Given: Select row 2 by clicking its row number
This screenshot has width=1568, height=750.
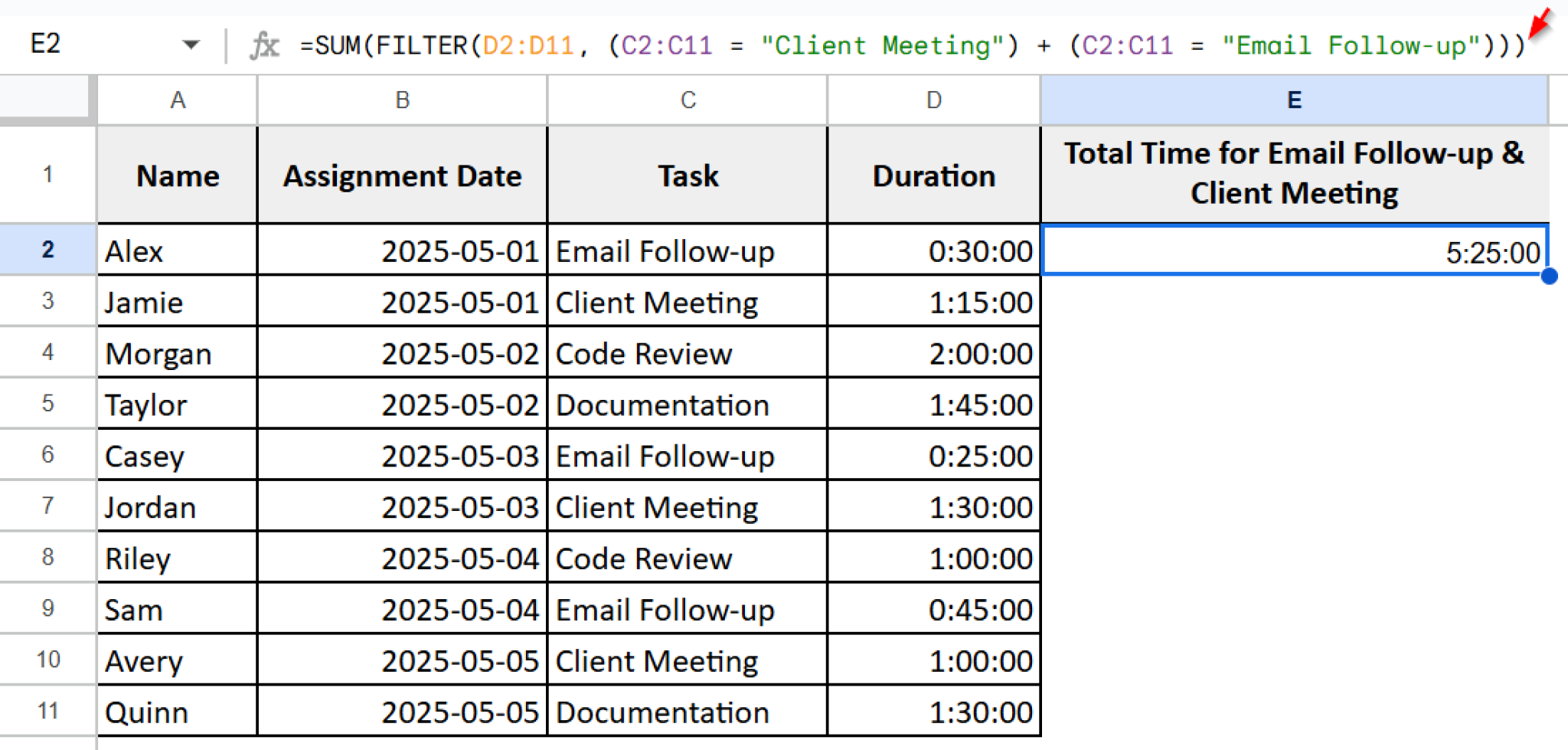Looking at the screenshot, I should (47, 251).
